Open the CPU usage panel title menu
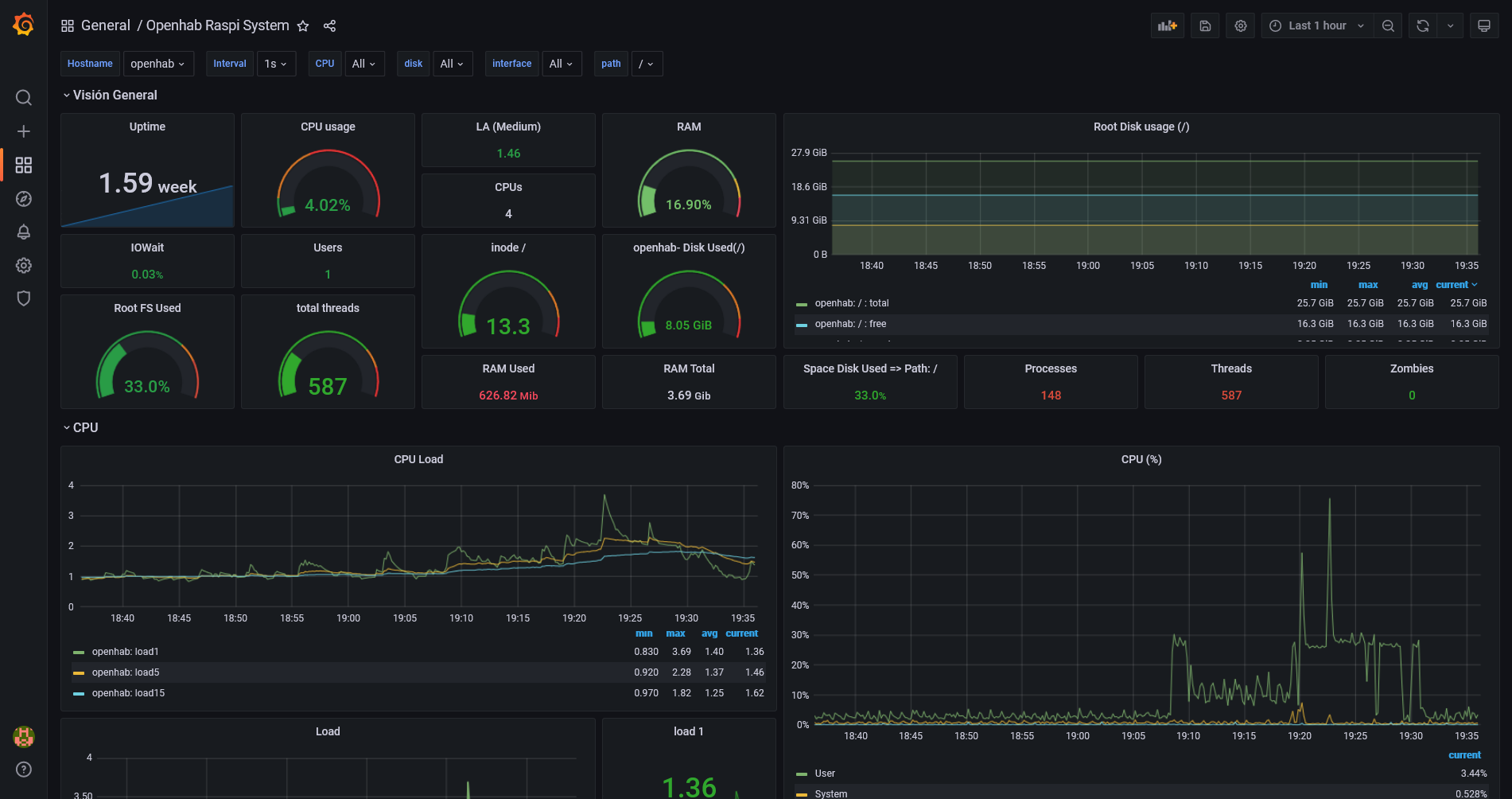Image resolution: width=1512 pixels, height=799 pixels. (328, 127)
